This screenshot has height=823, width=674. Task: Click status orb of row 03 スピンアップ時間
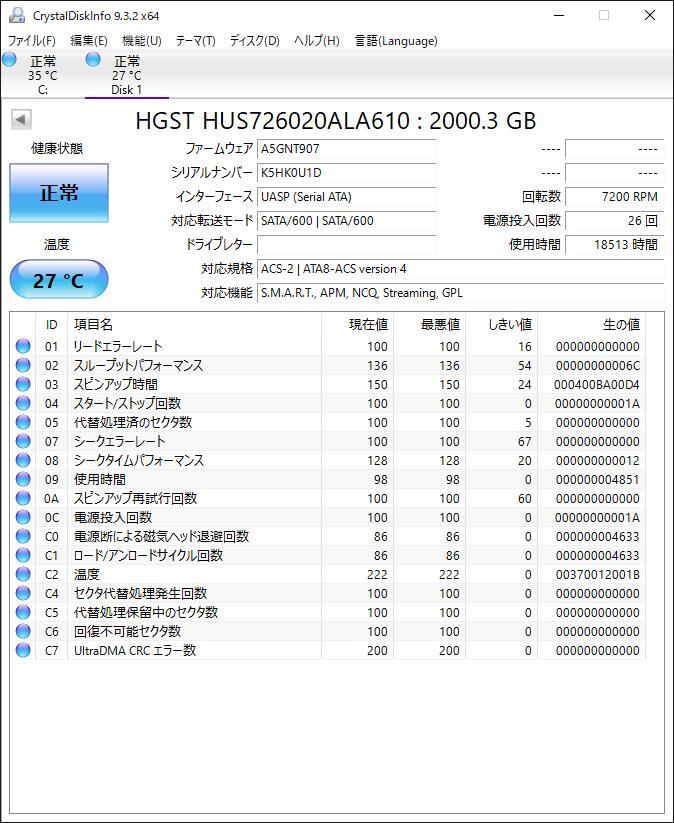pyautogui.click(x=23, y=384)
